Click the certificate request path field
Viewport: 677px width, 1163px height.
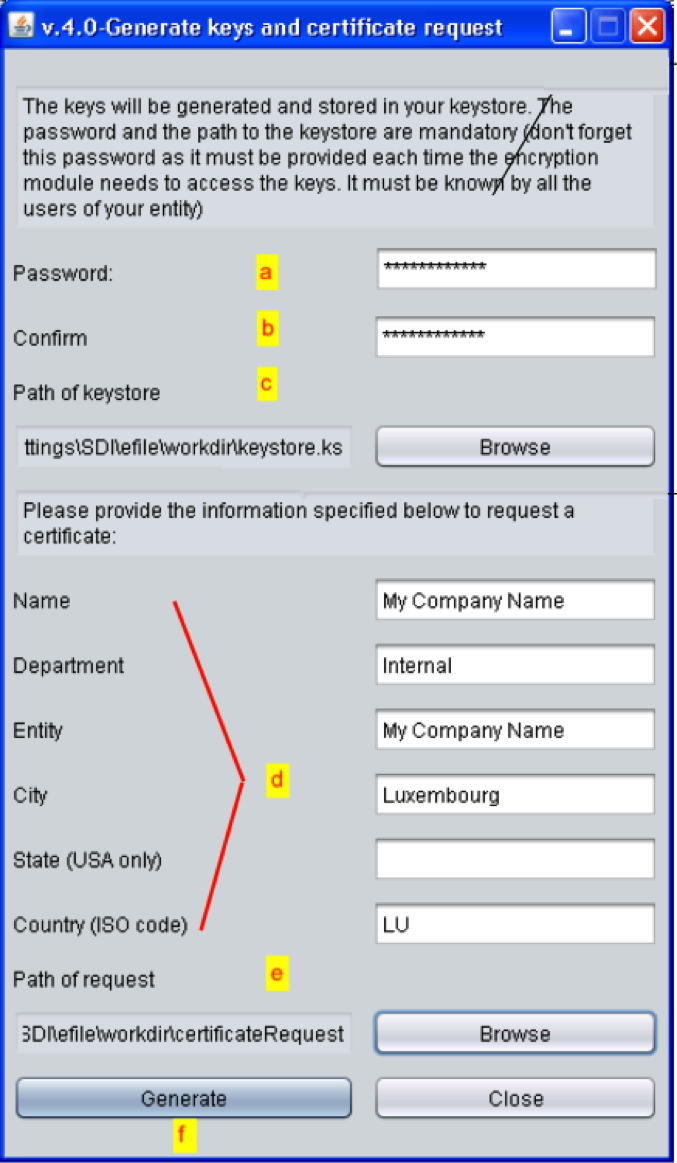pos(184,1034)
